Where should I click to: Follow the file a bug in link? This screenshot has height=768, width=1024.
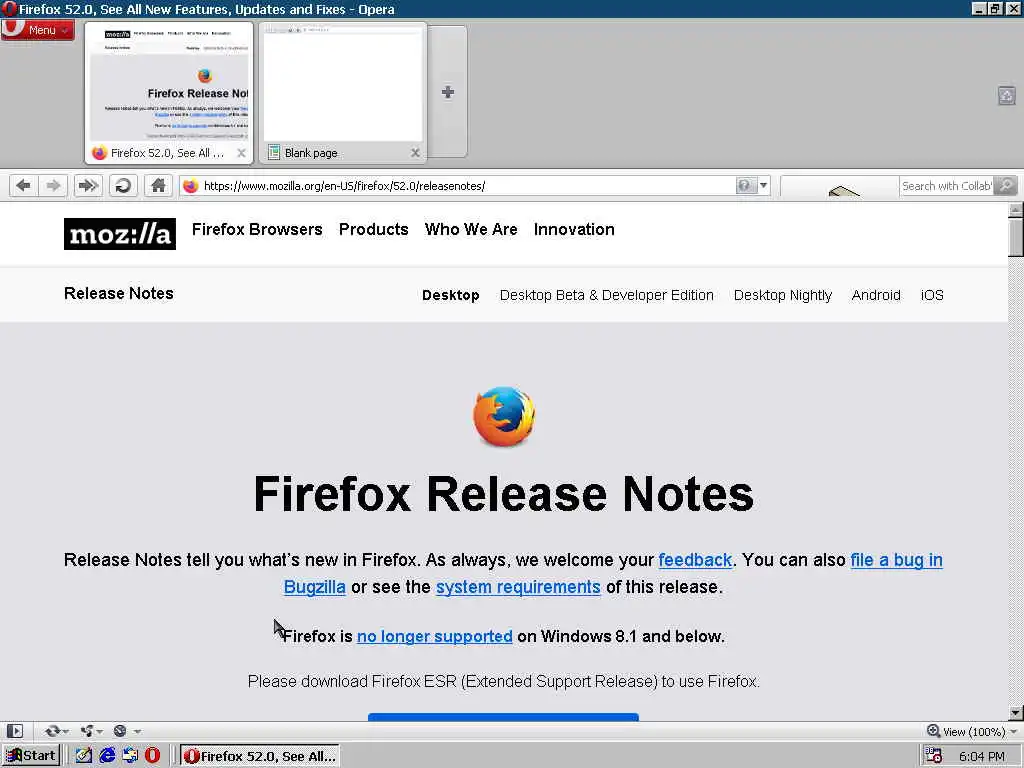[x=896, y=560]
